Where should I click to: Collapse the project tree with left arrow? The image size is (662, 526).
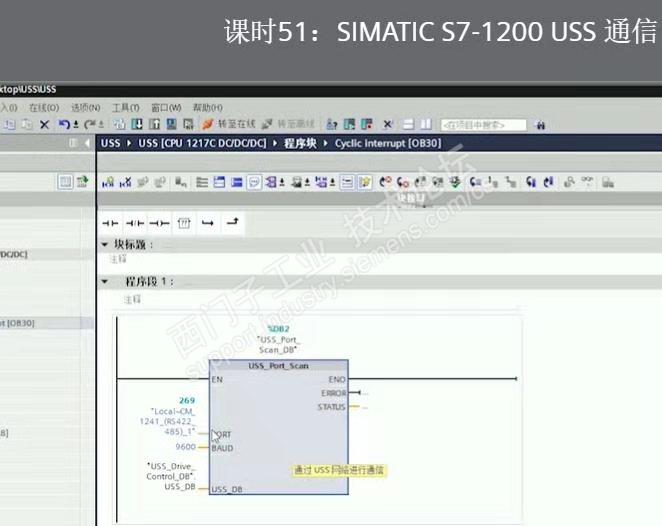pyautogui.click(x=87, y=143)
